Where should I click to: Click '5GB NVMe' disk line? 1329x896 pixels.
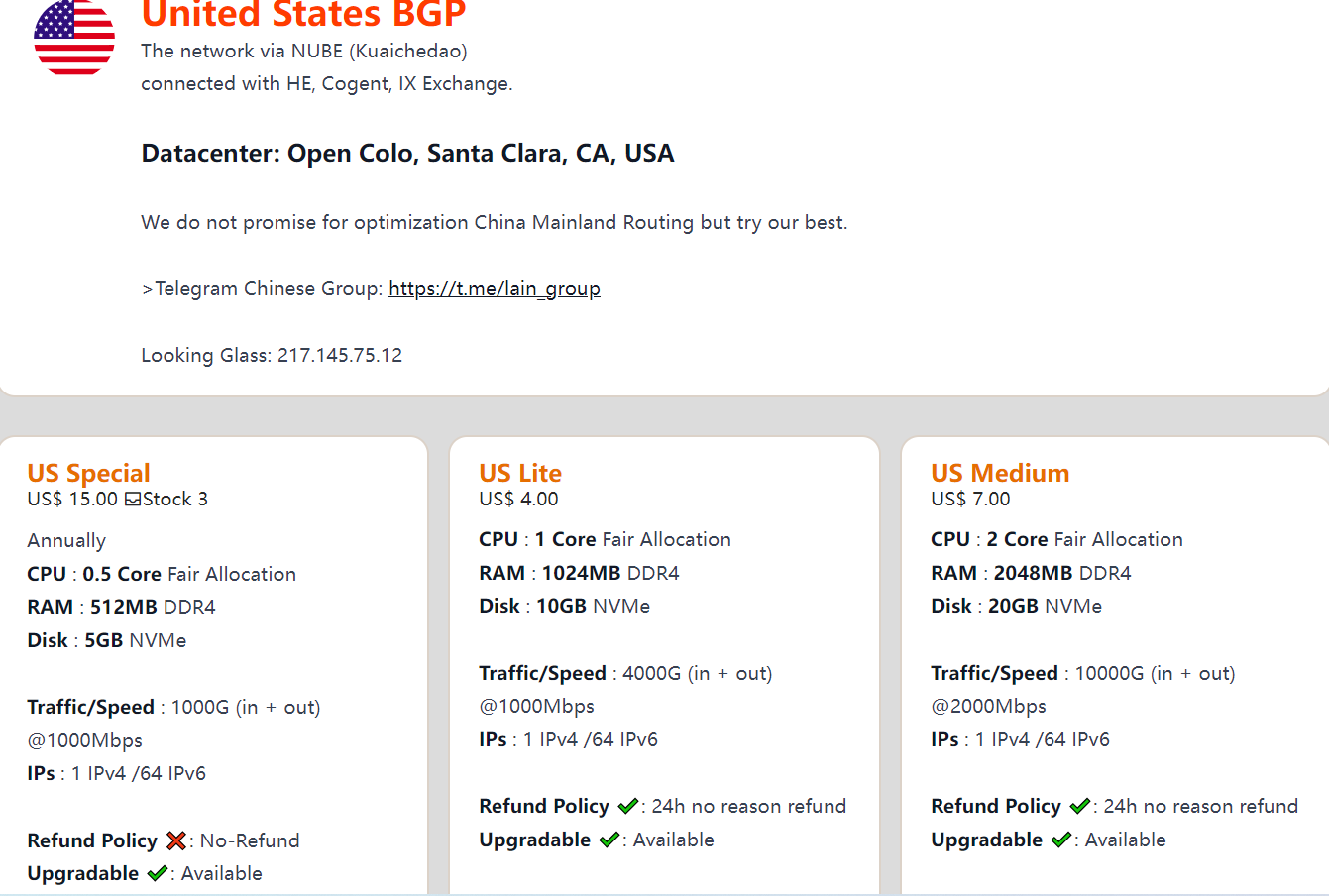[107, 640]
